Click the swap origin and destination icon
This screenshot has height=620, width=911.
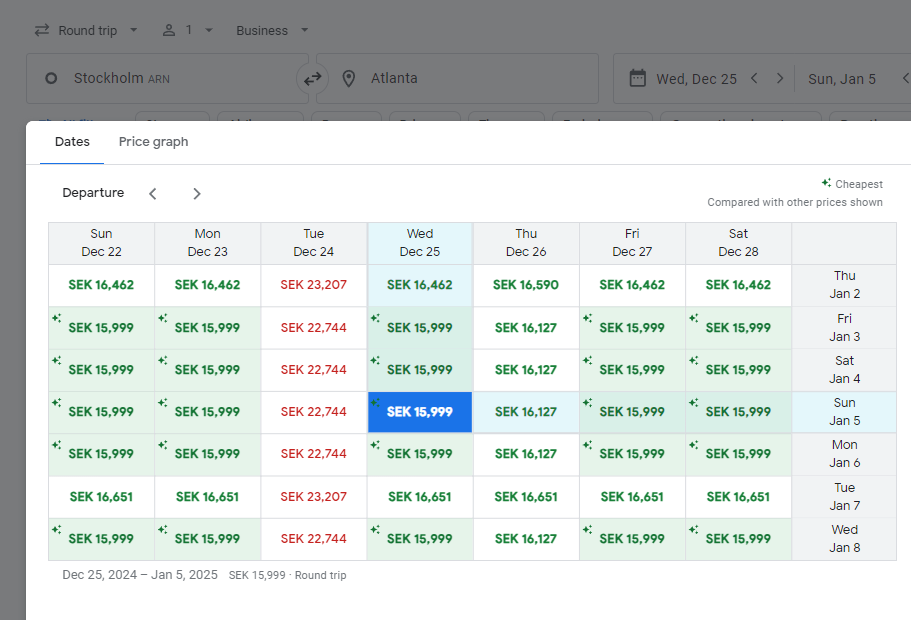[x=312, y=78]
